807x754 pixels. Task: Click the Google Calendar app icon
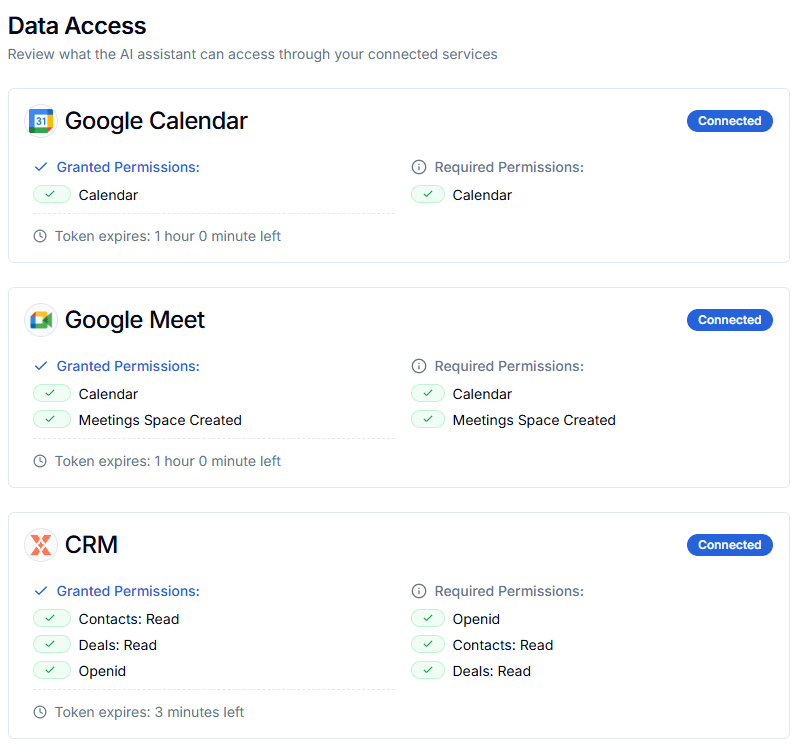click(x=40, y=120)
